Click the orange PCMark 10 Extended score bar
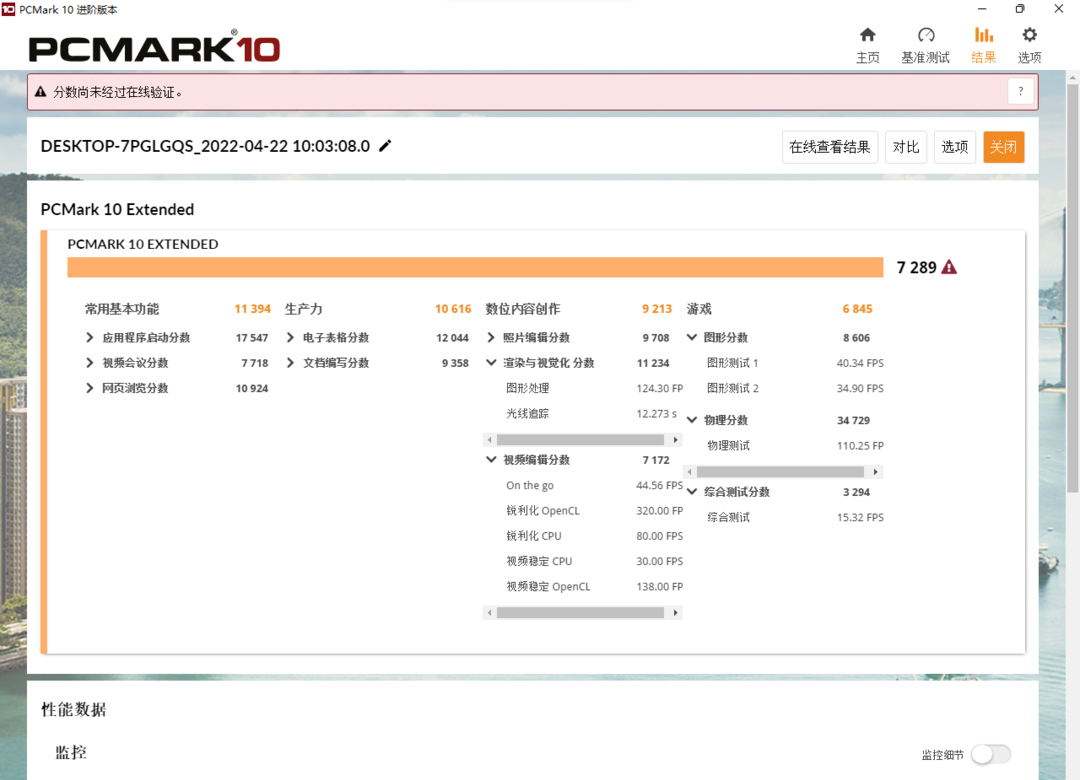1080x780 pixels. (x=475, y=267)
